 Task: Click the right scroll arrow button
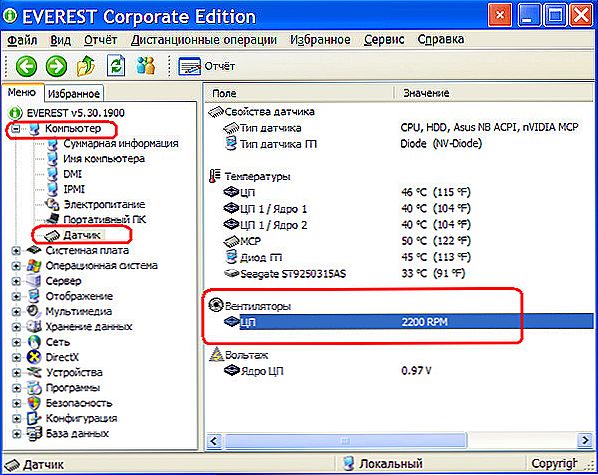pyautogui.click(x=585, y=441)
